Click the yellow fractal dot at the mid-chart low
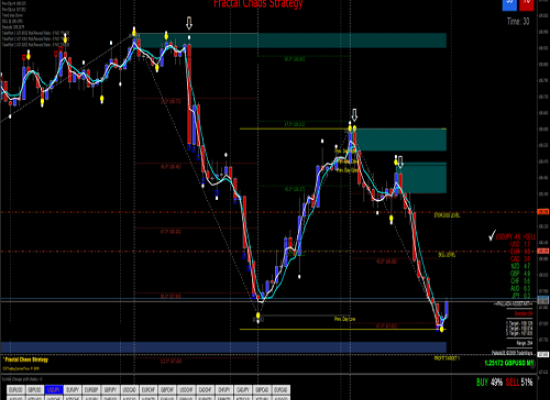This screenshot has width=550, height=400. point(258,315)
